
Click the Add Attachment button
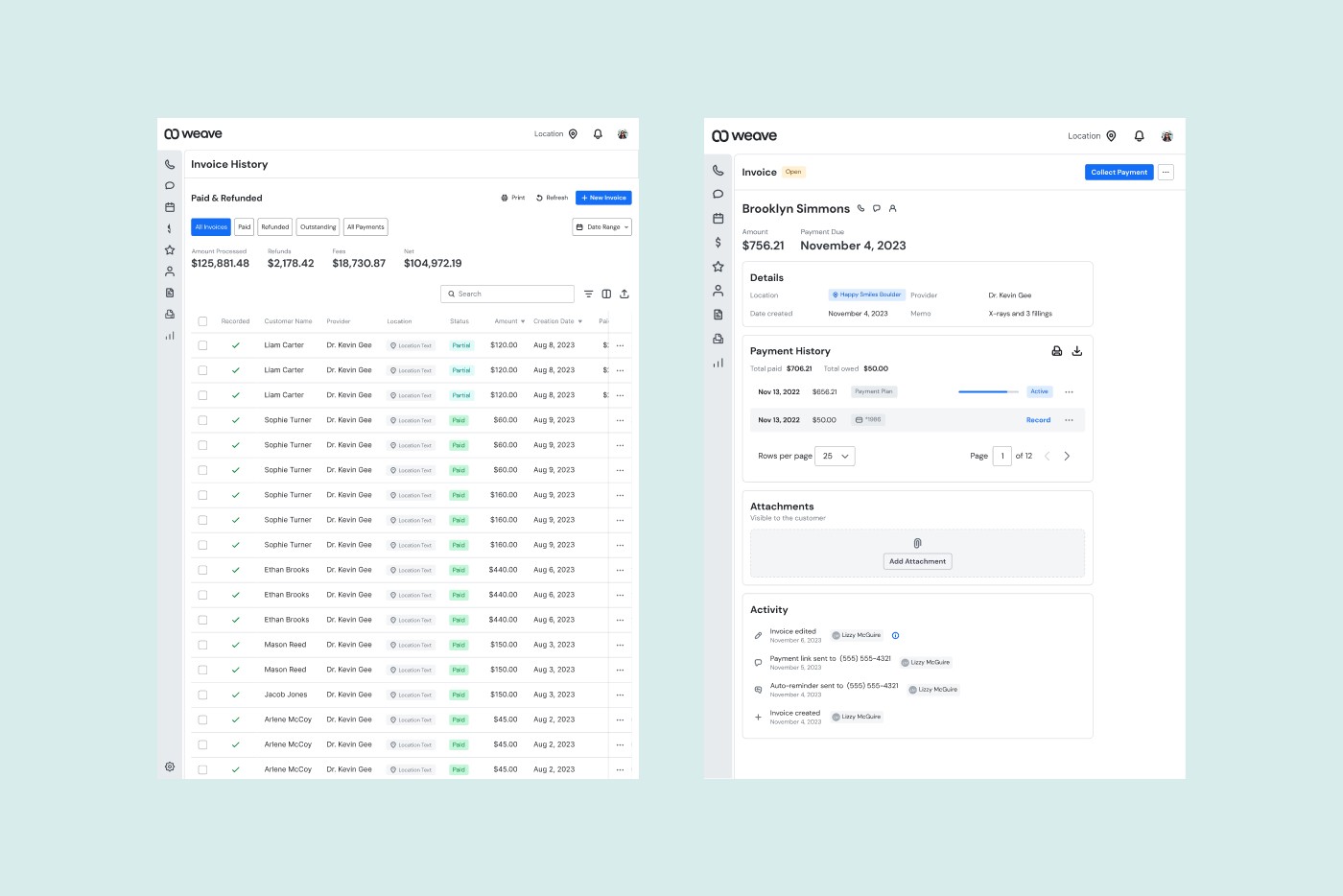click(917, 561)
